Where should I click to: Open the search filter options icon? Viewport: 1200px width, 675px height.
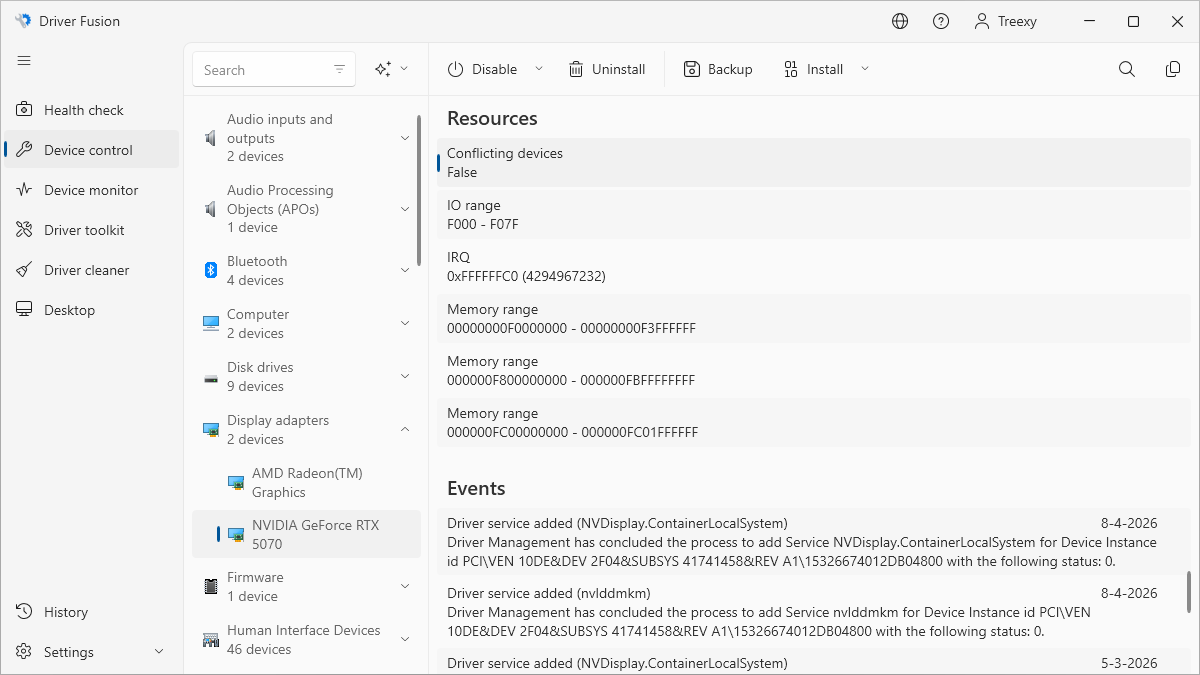[x=340, y=69]
